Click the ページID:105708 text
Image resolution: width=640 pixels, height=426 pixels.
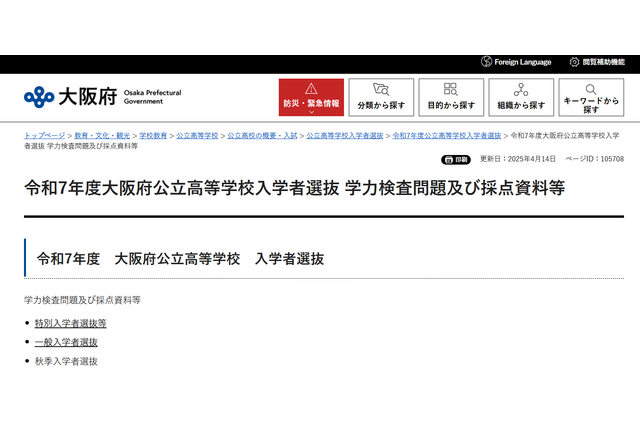pos(595,159)
